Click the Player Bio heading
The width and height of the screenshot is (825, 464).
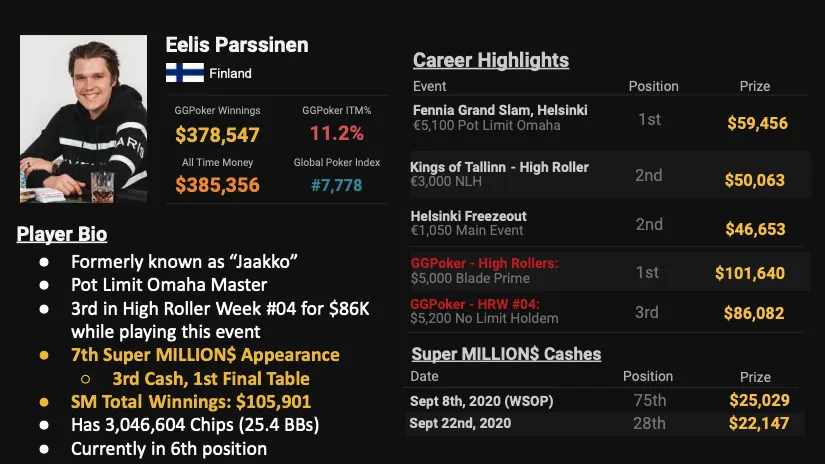coord(62,235)
